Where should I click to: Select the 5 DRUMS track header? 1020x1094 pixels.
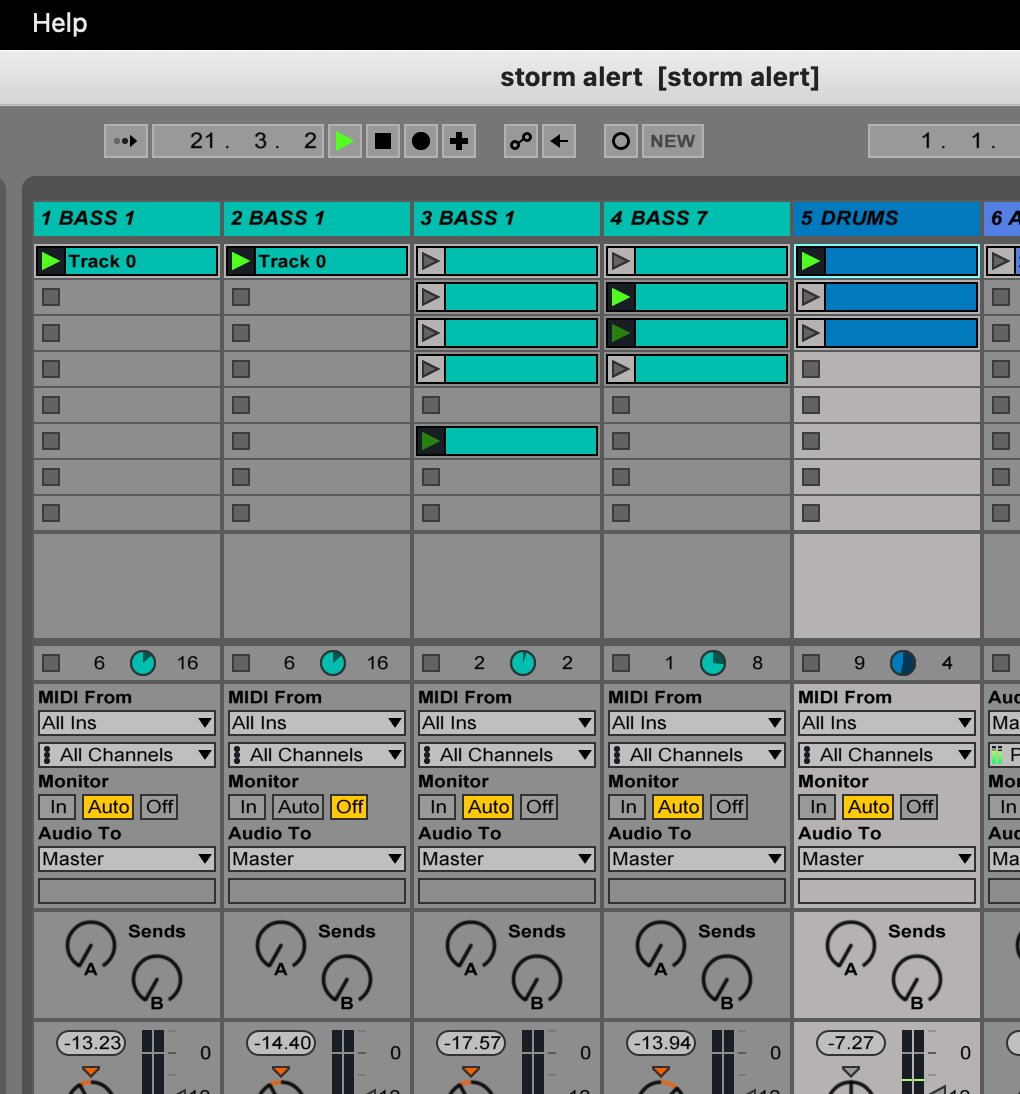pos(887,218)
